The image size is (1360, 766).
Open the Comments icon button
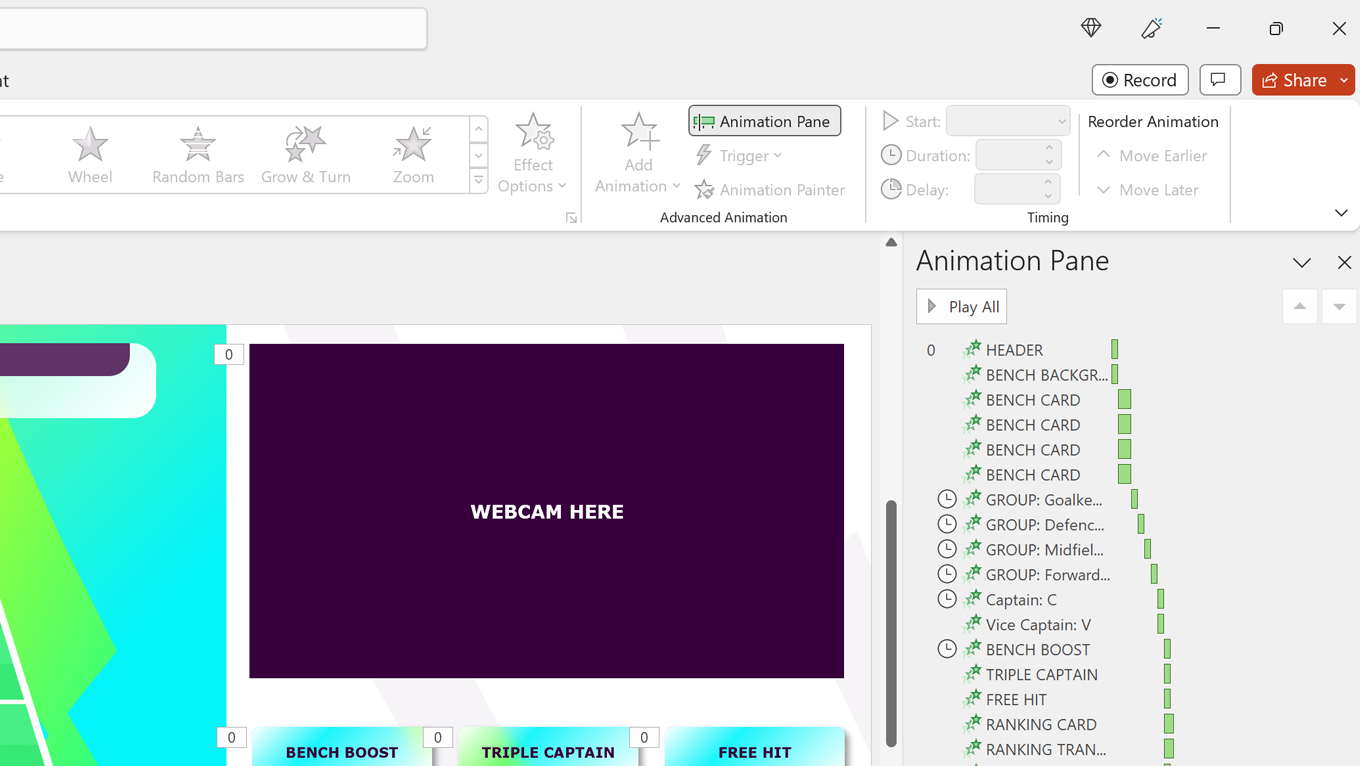tap(1219, 80)
